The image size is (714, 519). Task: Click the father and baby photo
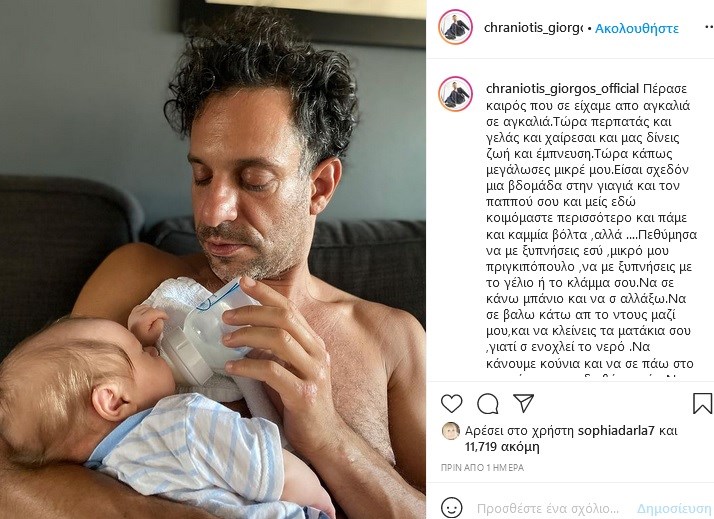(213, 260)
